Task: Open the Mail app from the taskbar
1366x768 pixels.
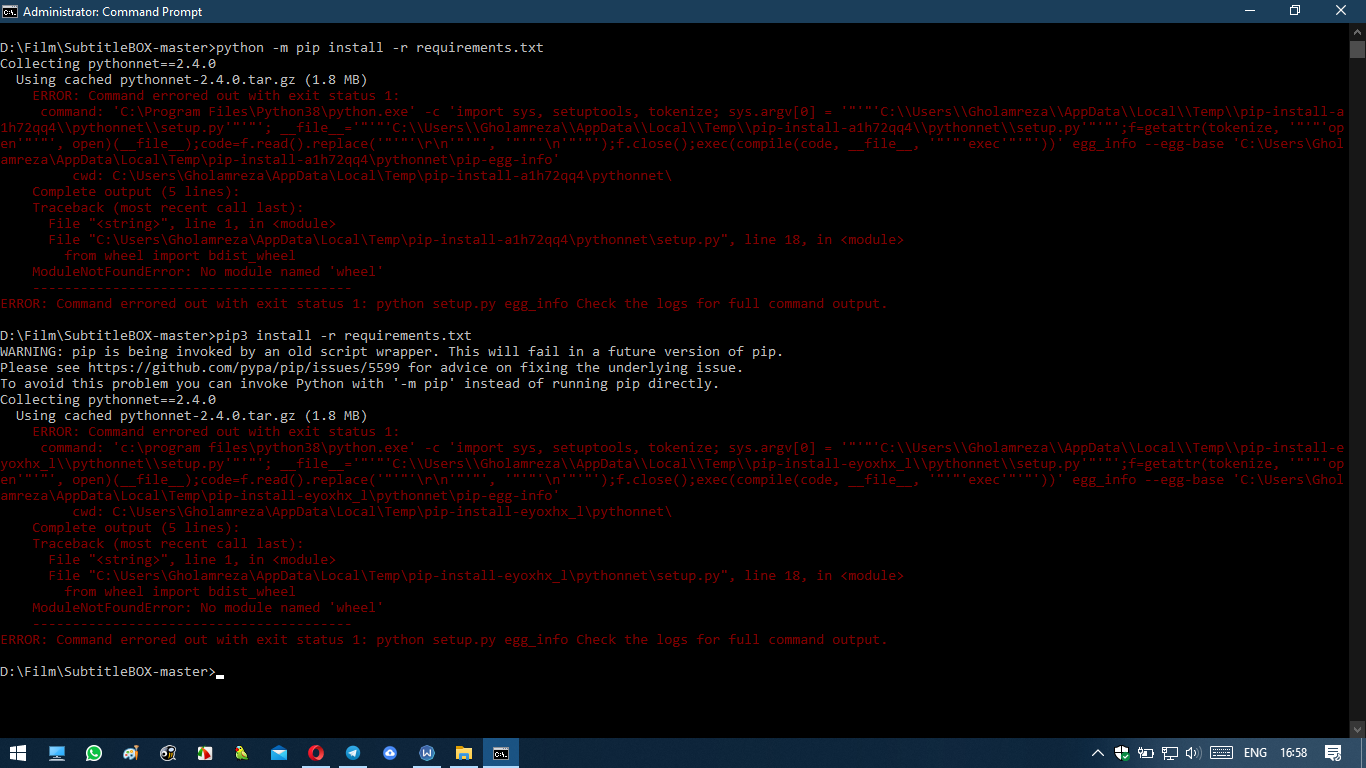Action: pos(277,752)
